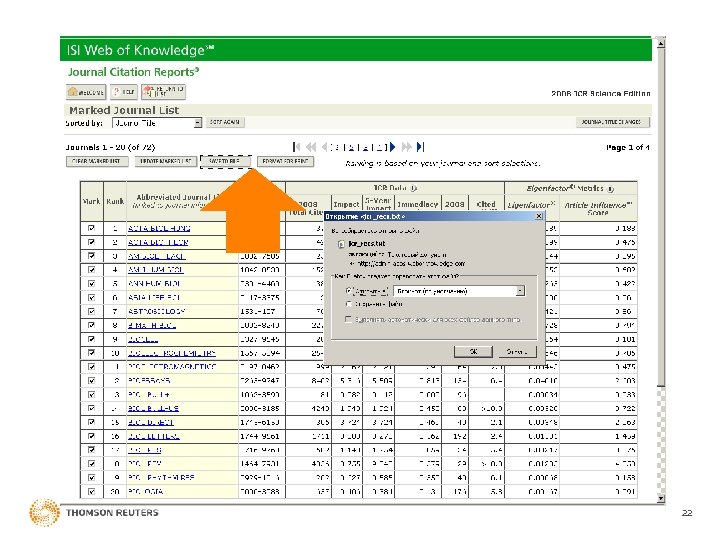This screenshot has width=720, height=540.
Task: Click the ISI Web of Knowledge banner title
Action: (141, 50)
